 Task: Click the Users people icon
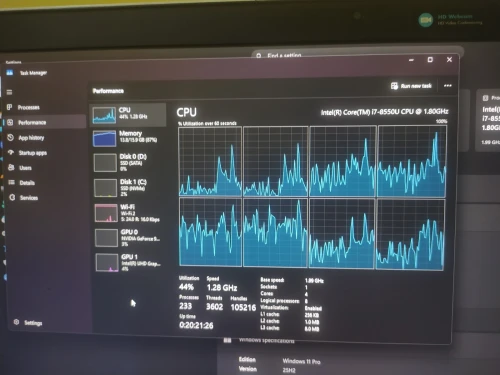coord(11,167)
